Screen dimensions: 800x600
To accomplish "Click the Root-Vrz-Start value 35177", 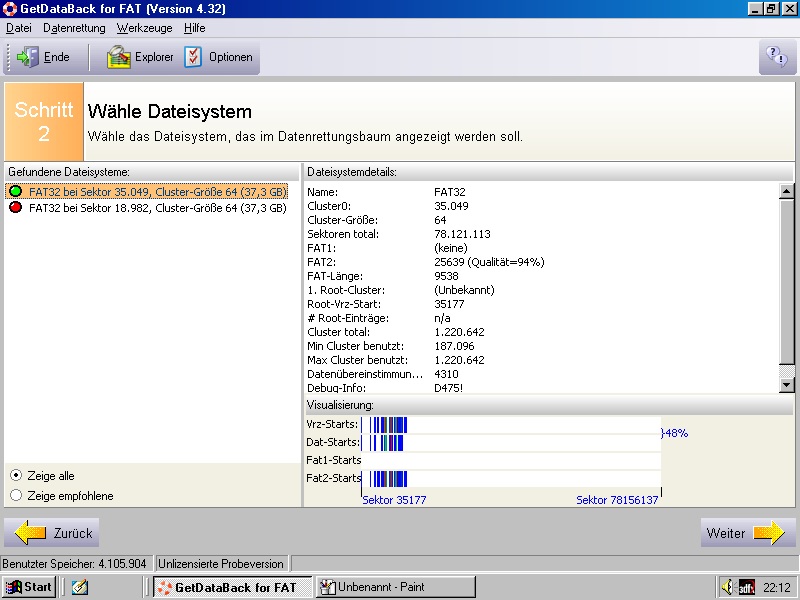I will click(x=449, y=304).
